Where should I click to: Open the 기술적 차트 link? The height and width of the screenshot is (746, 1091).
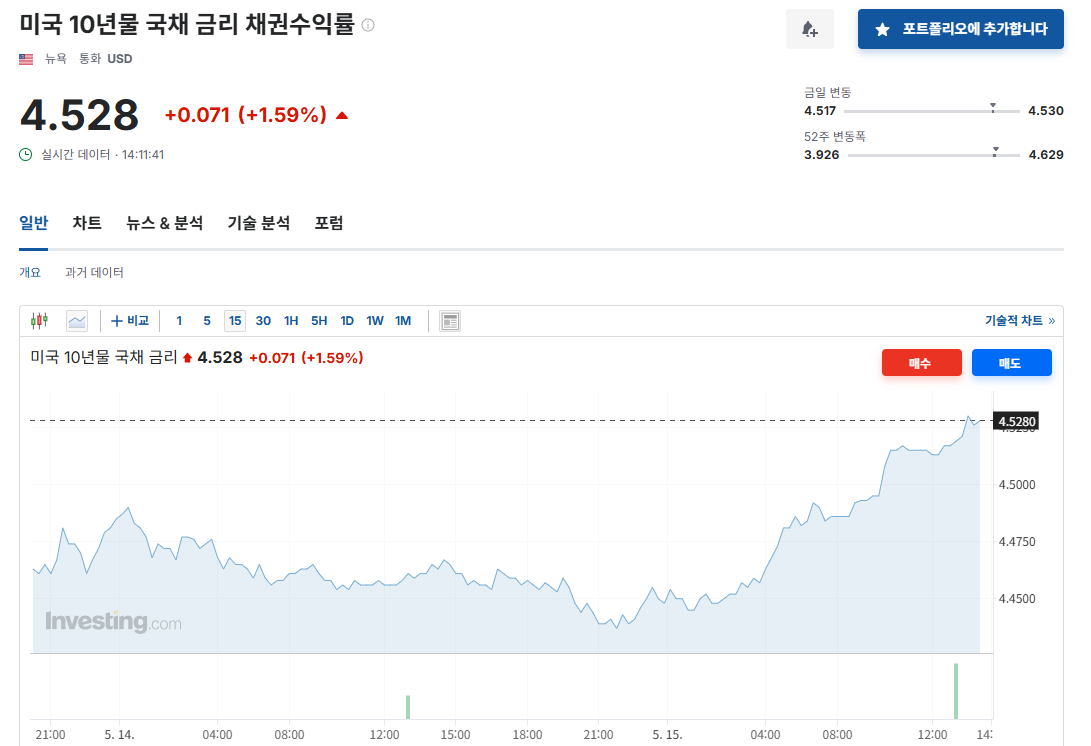point(1019,321)
